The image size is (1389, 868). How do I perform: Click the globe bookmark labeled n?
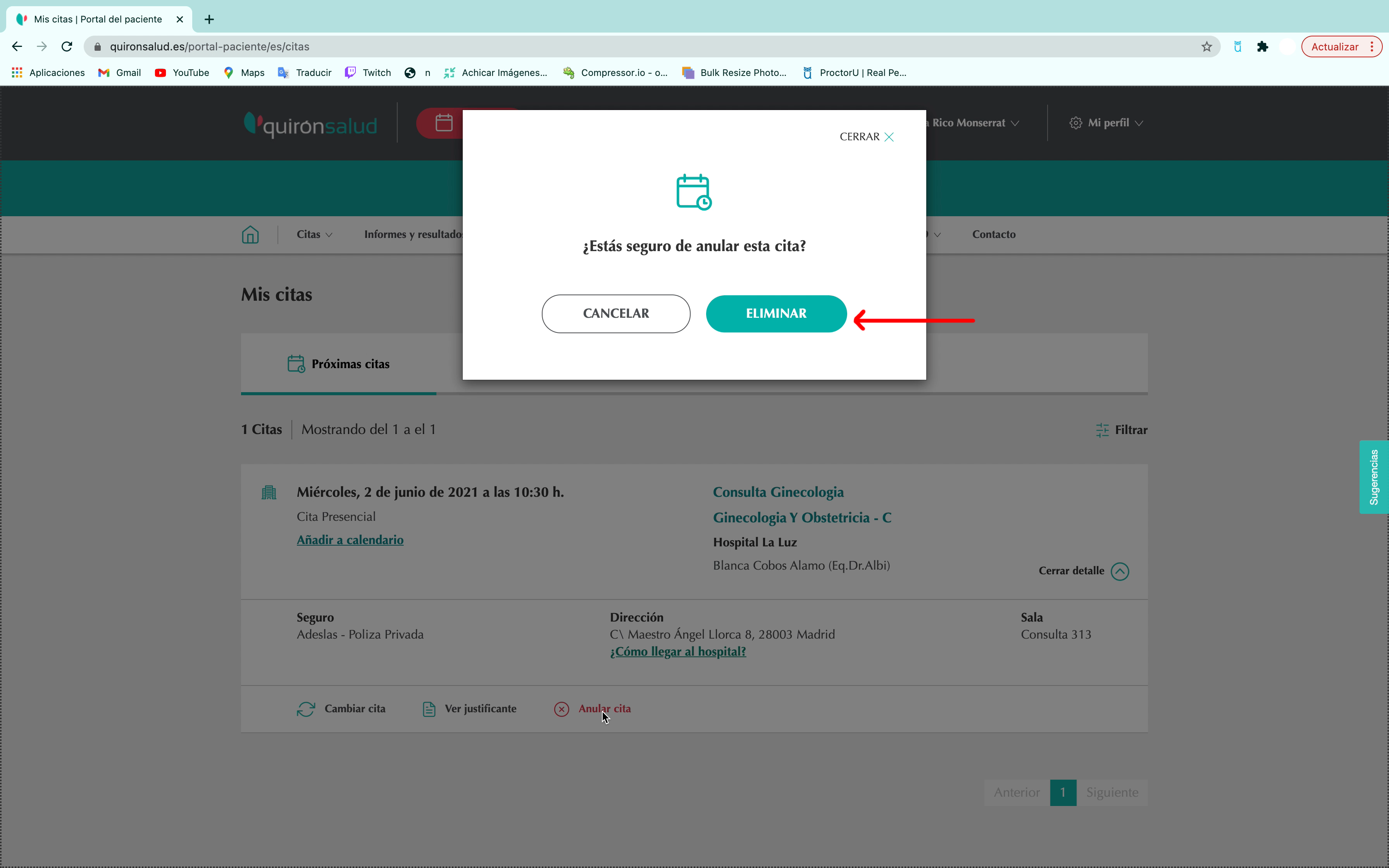pos(417,72)
